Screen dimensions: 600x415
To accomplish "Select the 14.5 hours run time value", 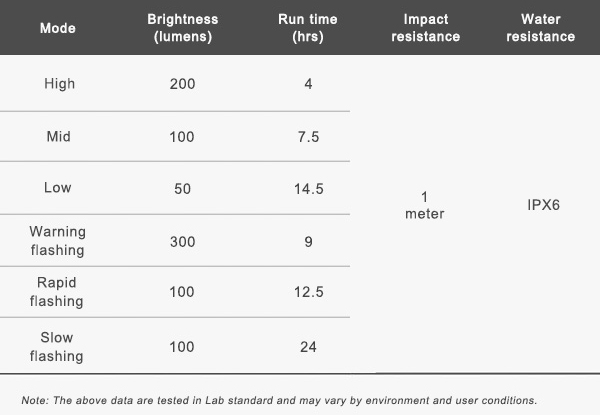I will click(308, 189).
